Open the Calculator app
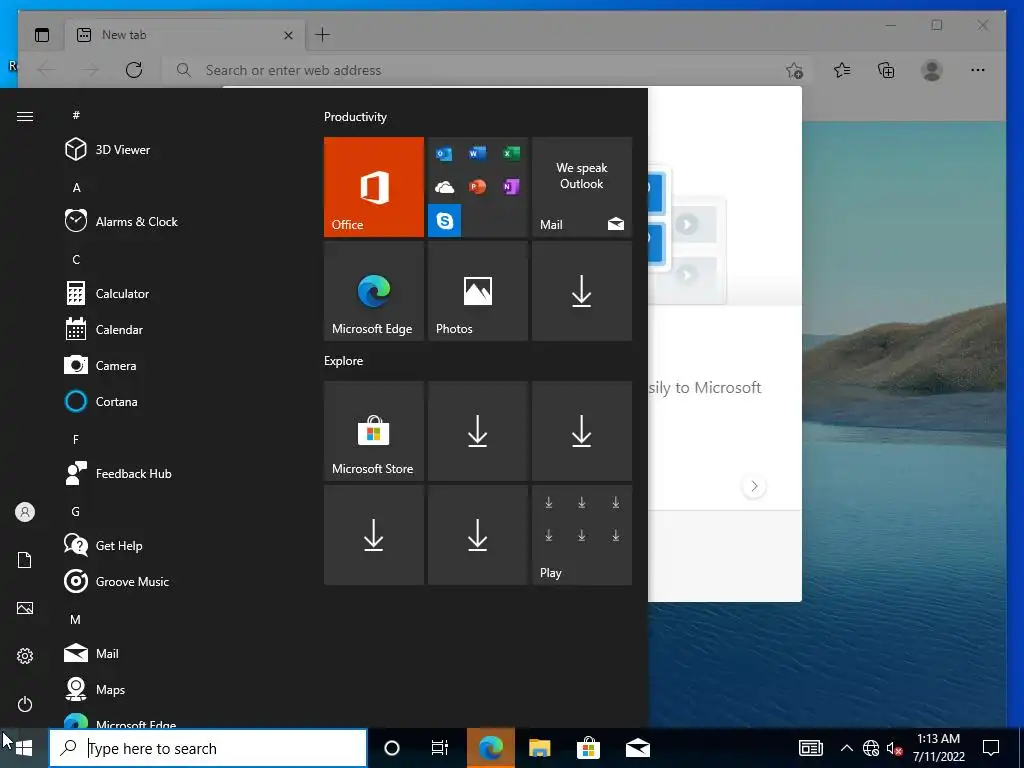 pos(176,294)
